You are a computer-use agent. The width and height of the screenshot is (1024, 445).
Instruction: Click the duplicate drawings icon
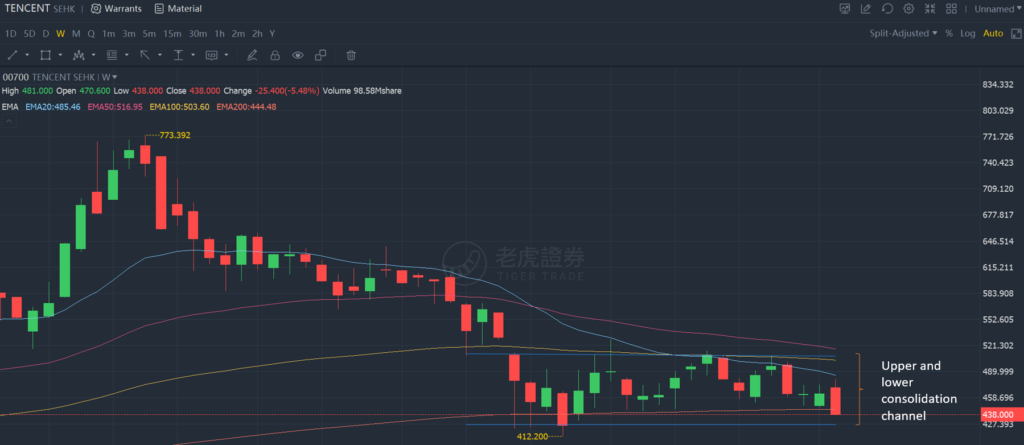(x=321, y=55)
